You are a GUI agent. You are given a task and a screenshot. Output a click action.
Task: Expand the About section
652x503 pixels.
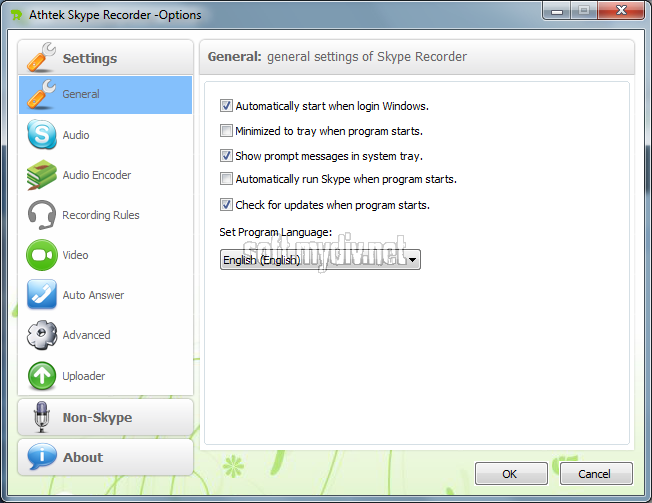pyautogui.click(x=106, y=457)
